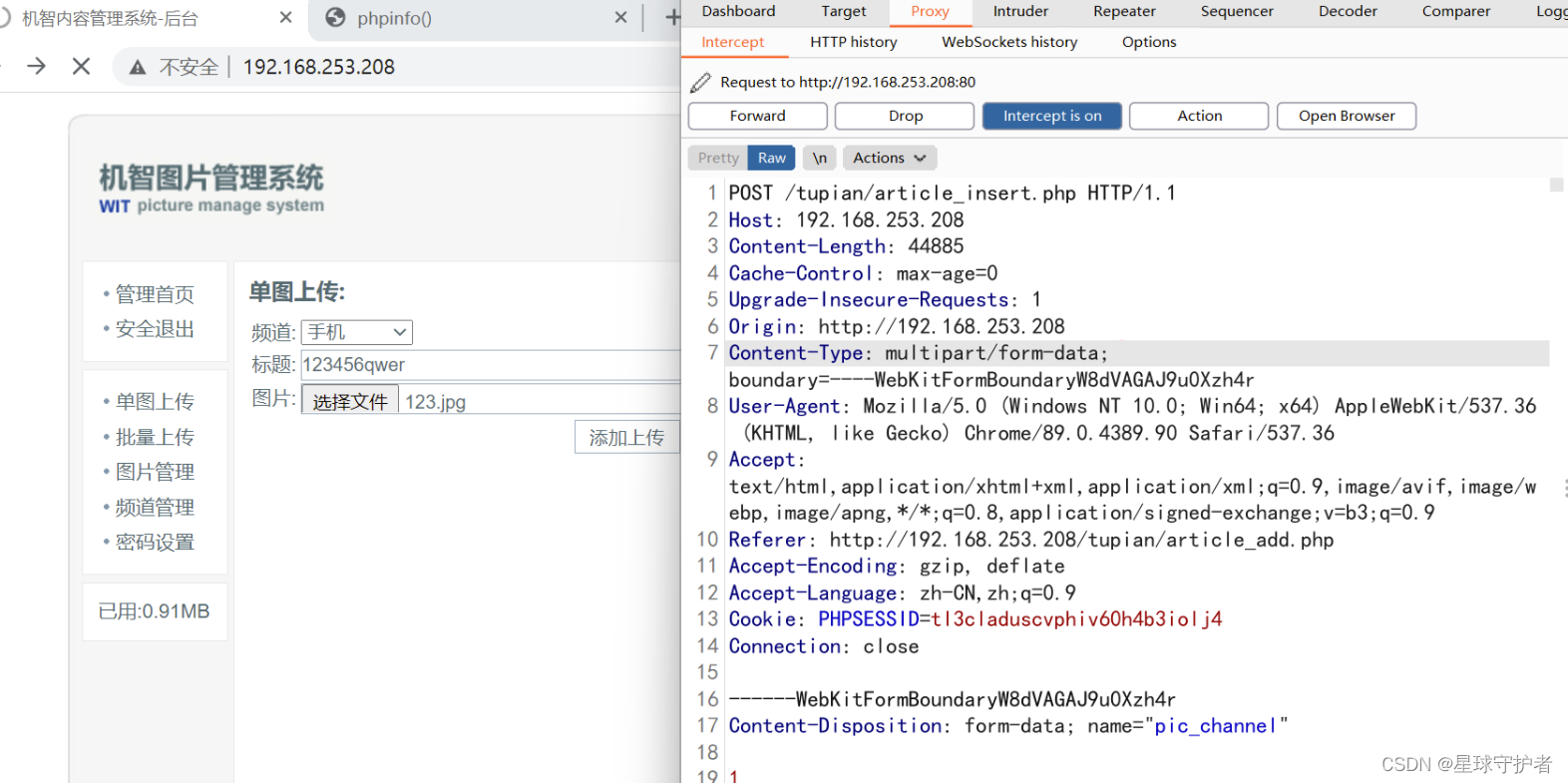Image resolution: width=1568 pixels, height=783 pixels.
Task: Open 单图上传 in the sidebar
Action: click(x=155, y=402)
